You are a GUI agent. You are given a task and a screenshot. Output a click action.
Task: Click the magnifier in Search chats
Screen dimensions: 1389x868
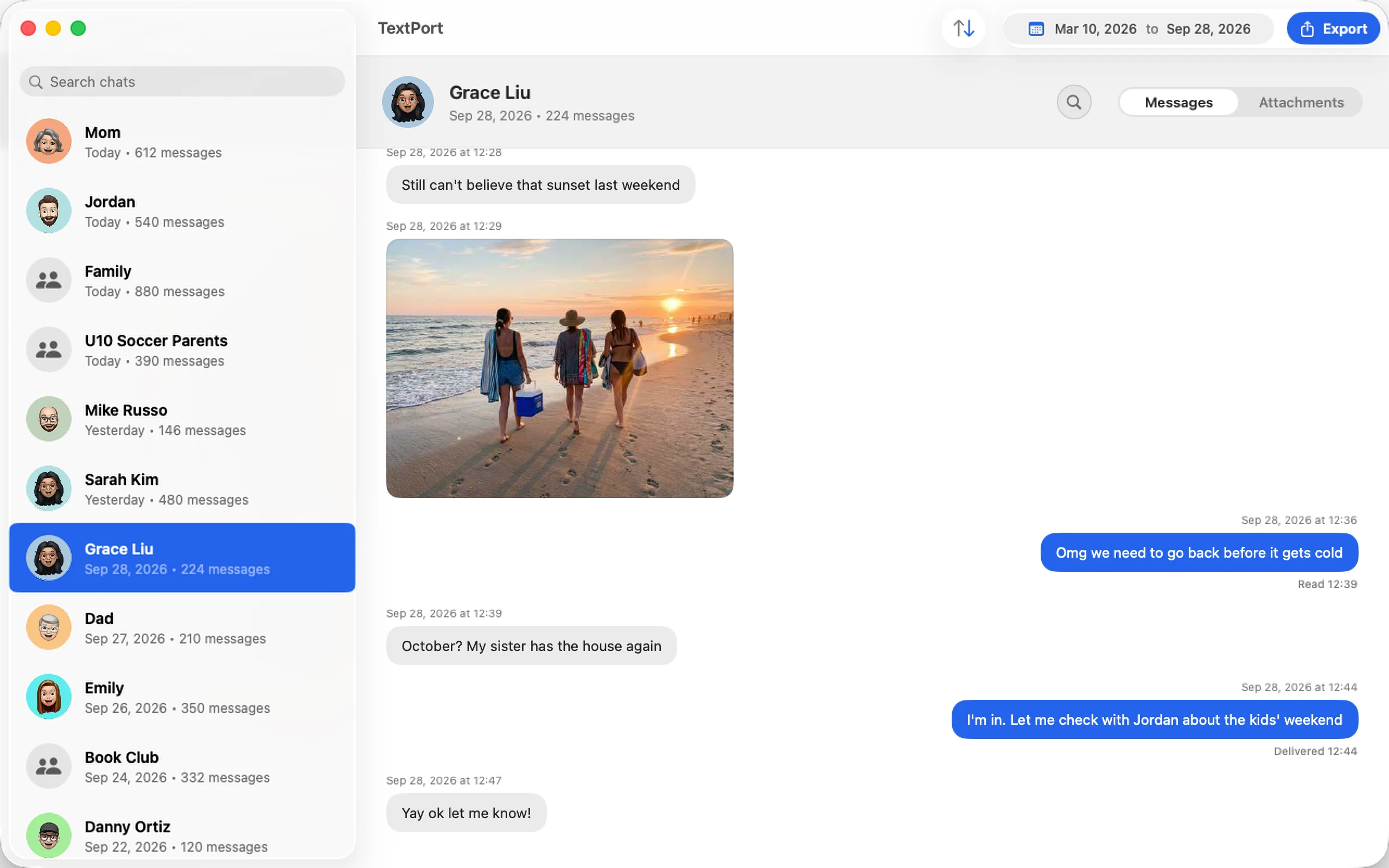tap(36, 82)
